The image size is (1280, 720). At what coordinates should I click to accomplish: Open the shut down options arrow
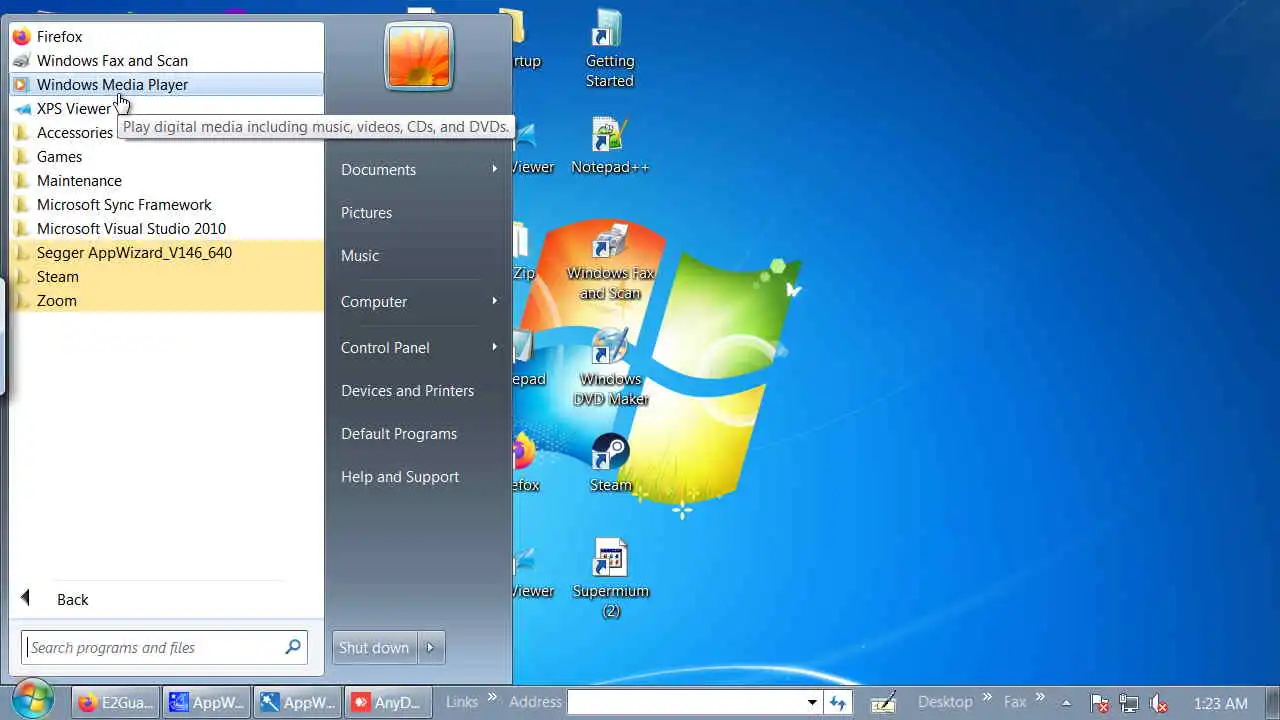(x=430, y=647)
